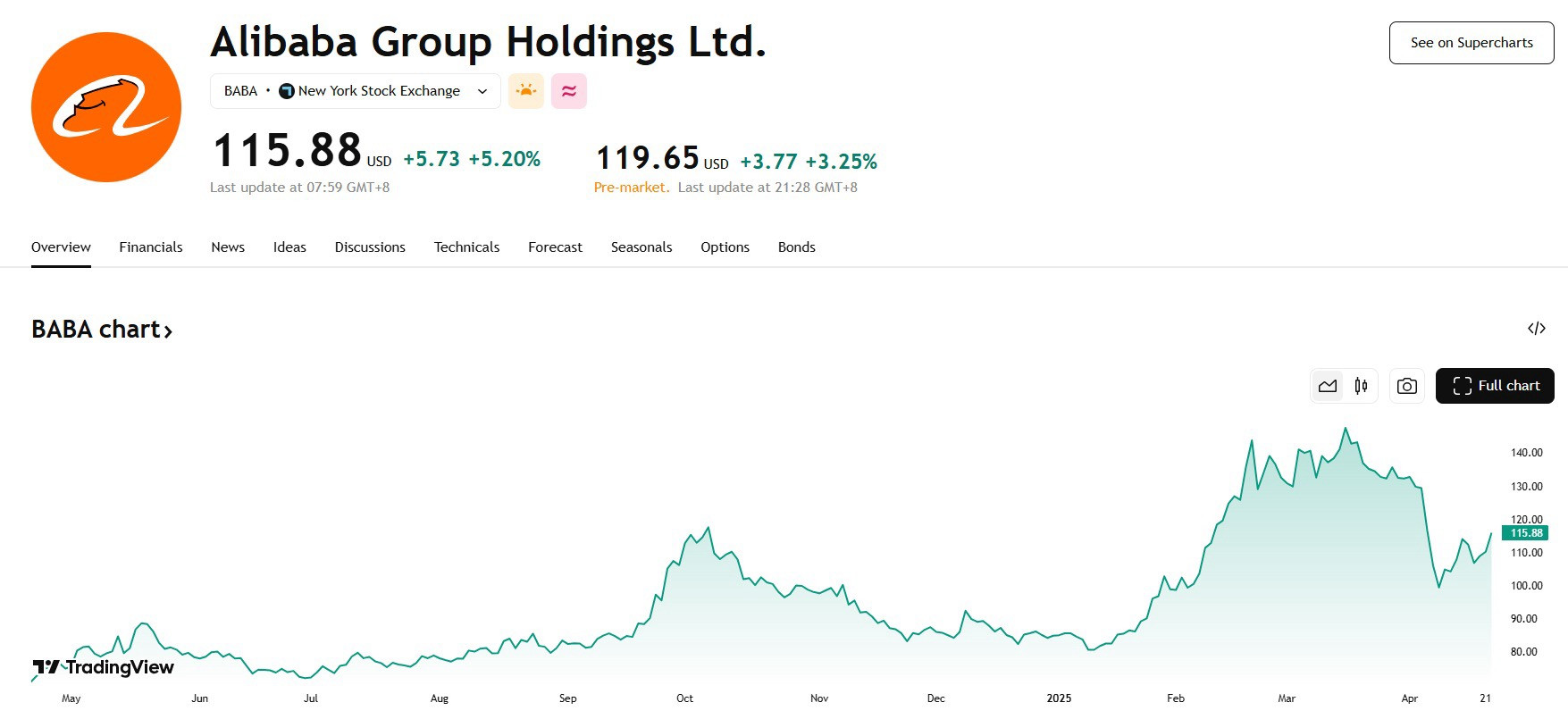Click the TradingView logo on chart
The height and width of the screenshot is (719, 1568).
coord(104,667)
